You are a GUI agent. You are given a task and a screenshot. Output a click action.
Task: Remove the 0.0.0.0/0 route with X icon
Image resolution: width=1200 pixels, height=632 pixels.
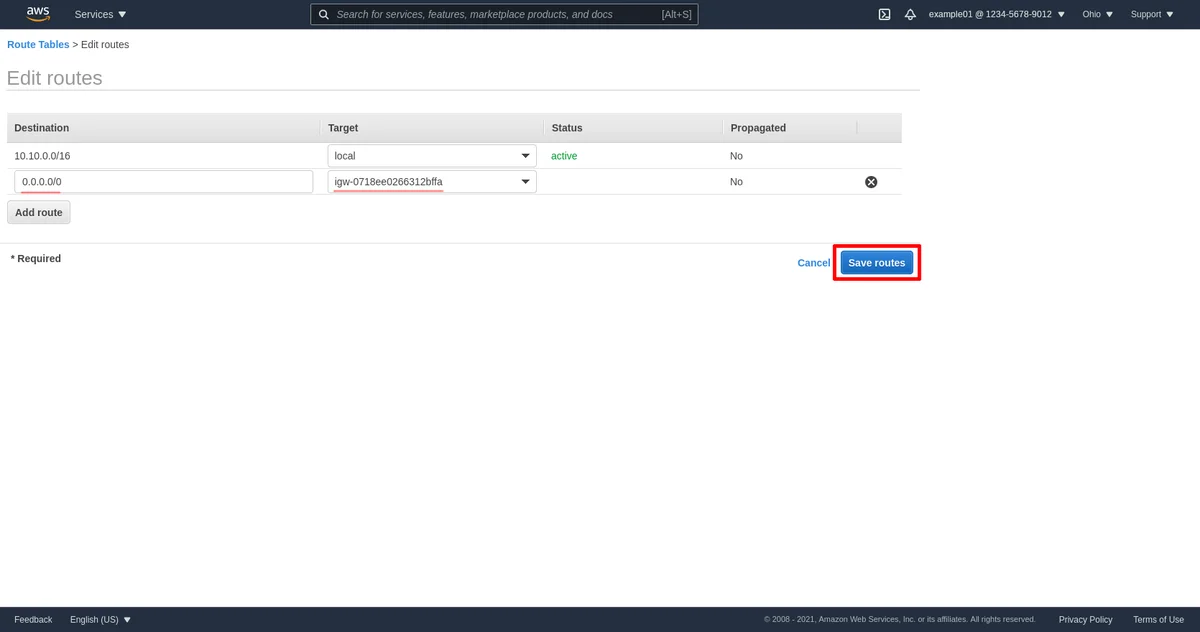(871, 182)
